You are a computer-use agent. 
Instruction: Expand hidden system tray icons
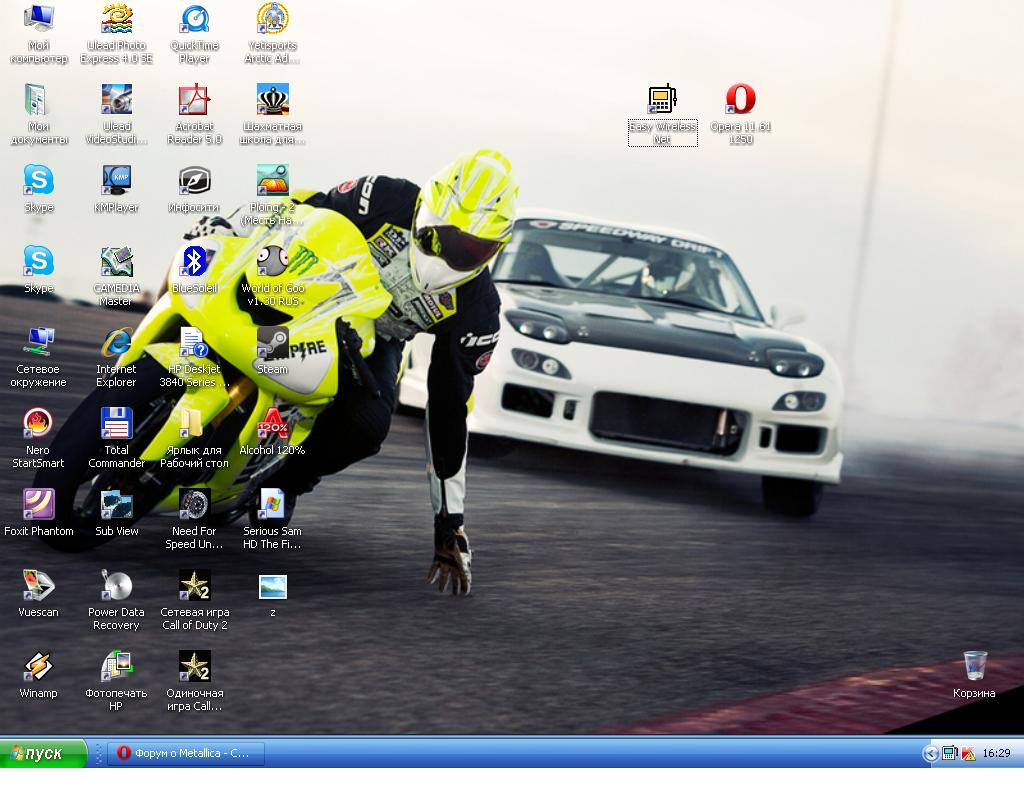930,754
